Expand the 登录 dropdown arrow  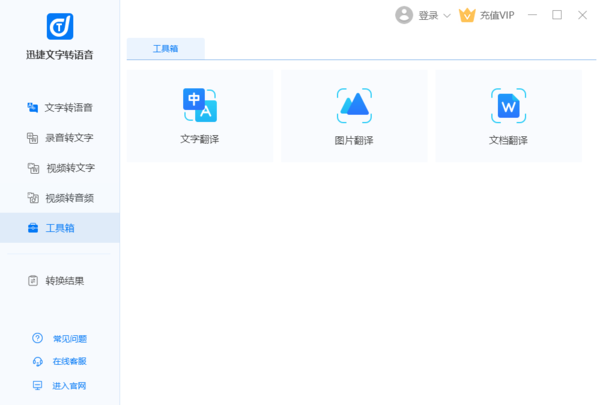(x=447, y=16)
